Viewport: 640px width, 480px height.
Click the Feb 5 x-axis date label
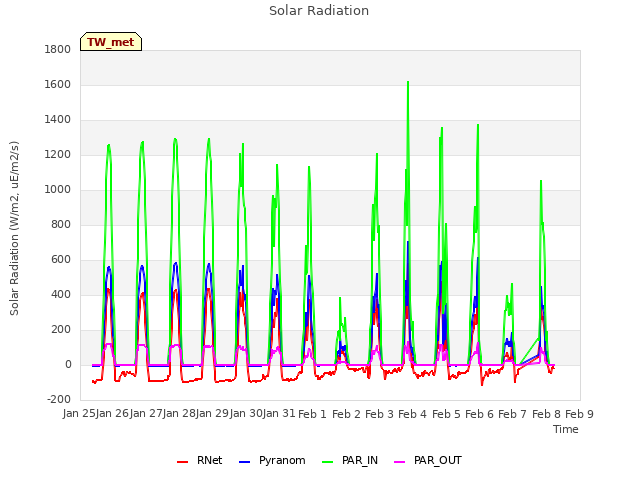[x=446, y=414]
